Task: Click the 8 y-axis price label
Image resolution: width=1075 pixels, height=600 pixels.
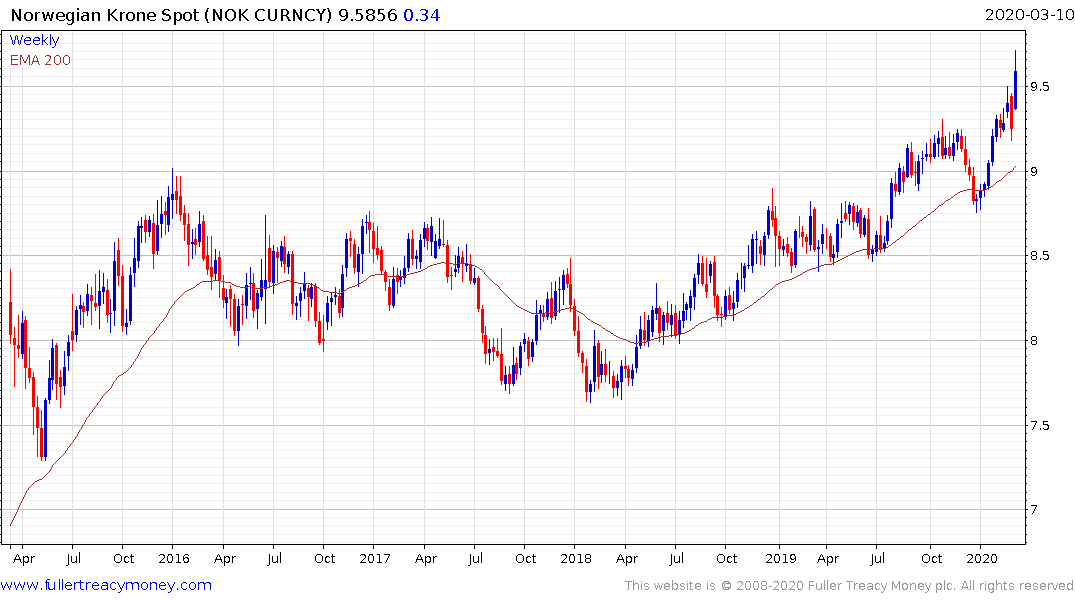Action: point(1034,341)
